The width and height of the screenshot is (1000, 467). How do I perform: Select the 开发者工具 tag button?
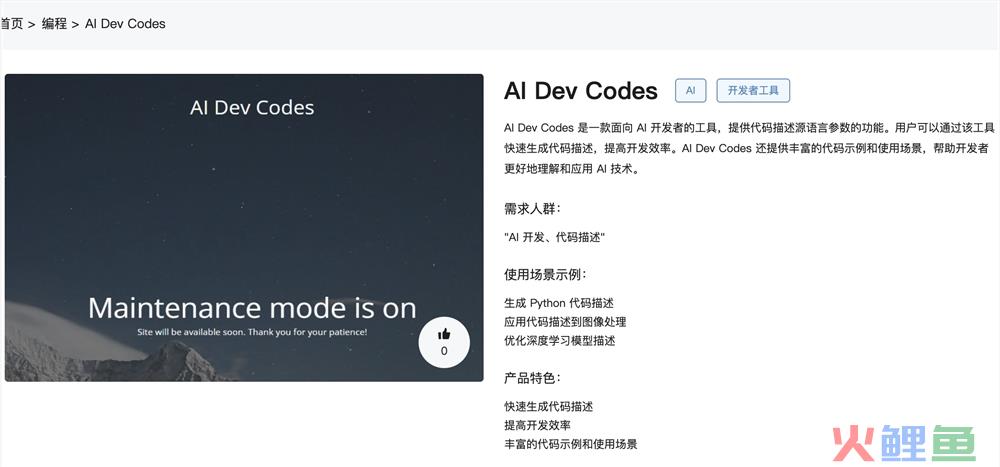(753, 91)
